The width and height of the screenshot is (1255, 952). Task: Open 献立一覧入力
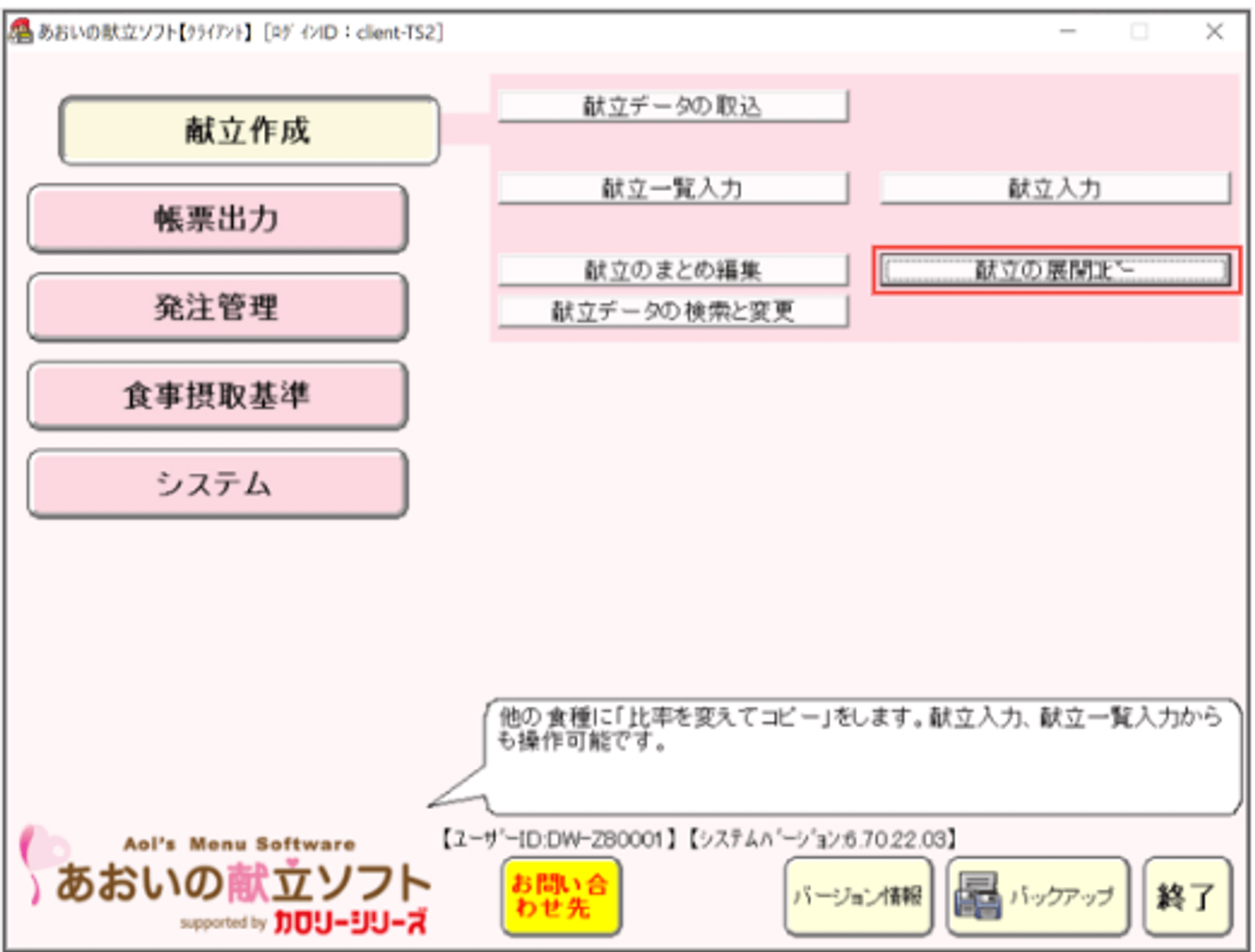click(673, 188)
